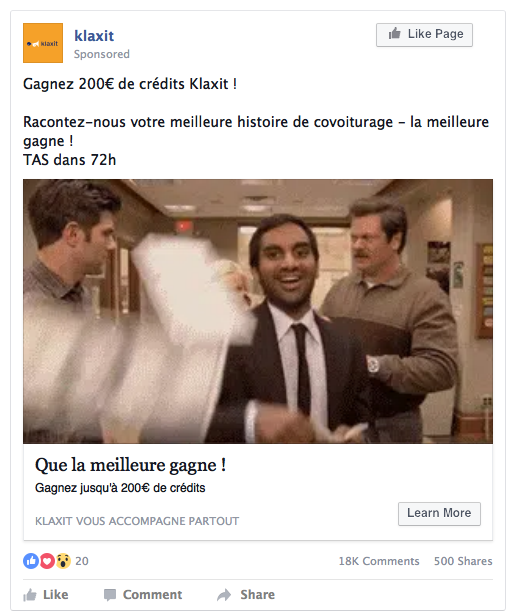The width and height of the screenshot is (516, 612).
Task: Open the klaxit page name link
Action: 94,36
